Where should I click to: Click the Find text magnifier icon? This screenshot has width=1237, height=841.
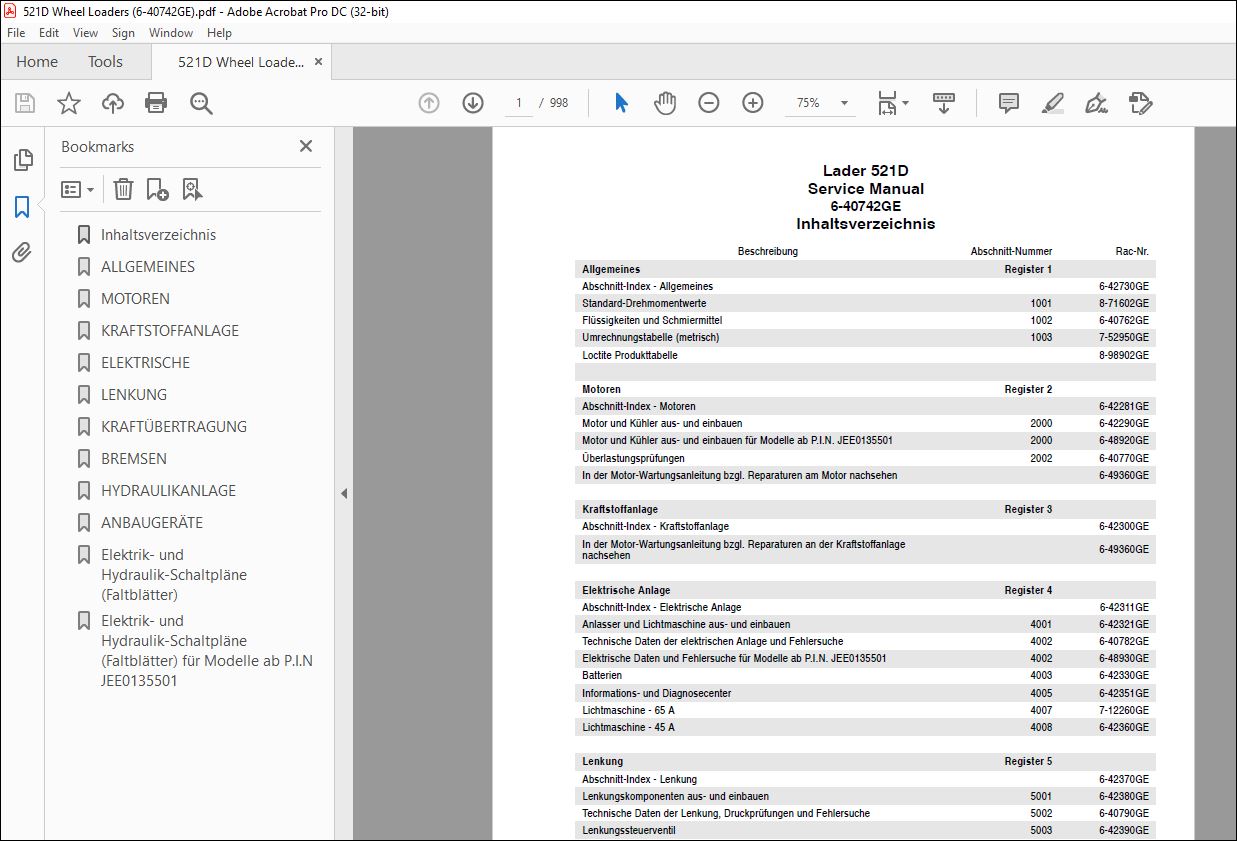point(201,103)
